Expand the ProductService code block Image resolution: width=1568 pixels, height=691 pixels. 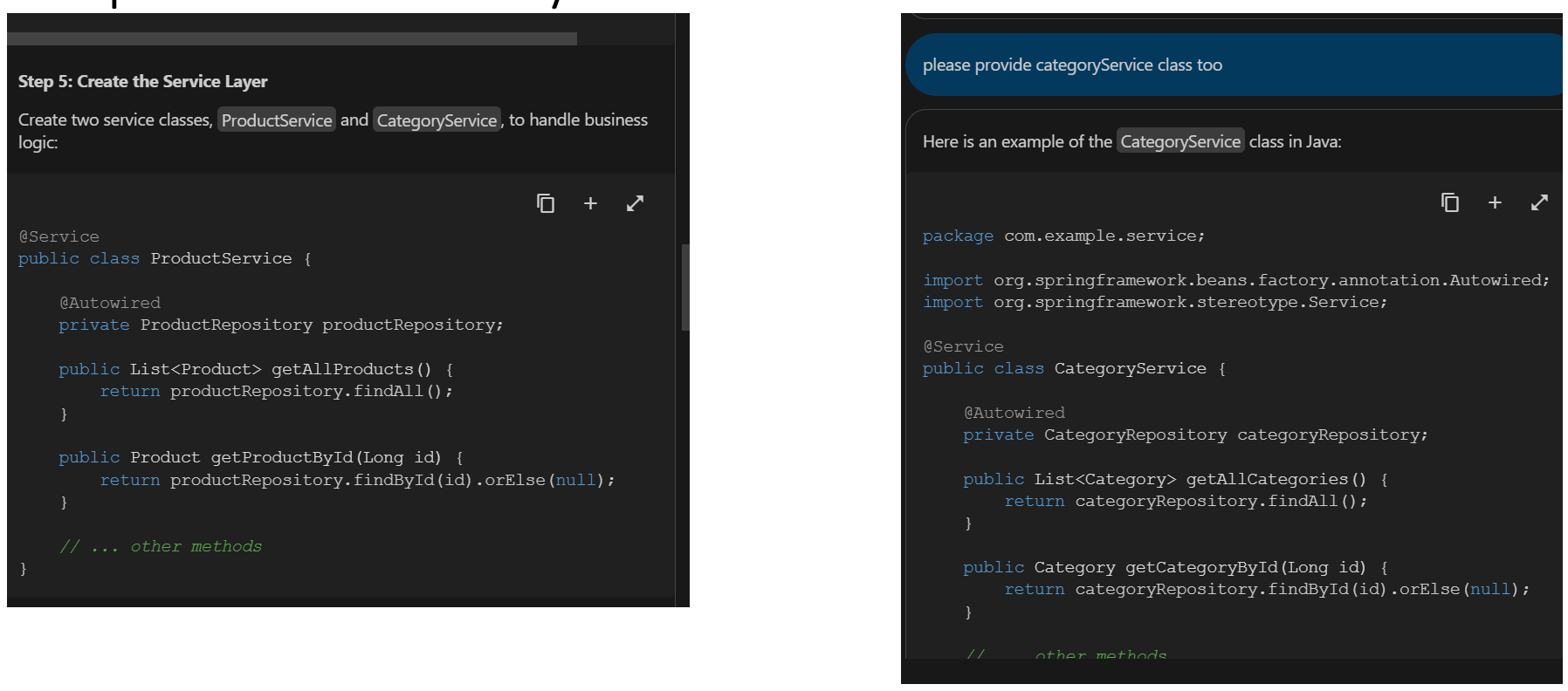tap(635, 203)
